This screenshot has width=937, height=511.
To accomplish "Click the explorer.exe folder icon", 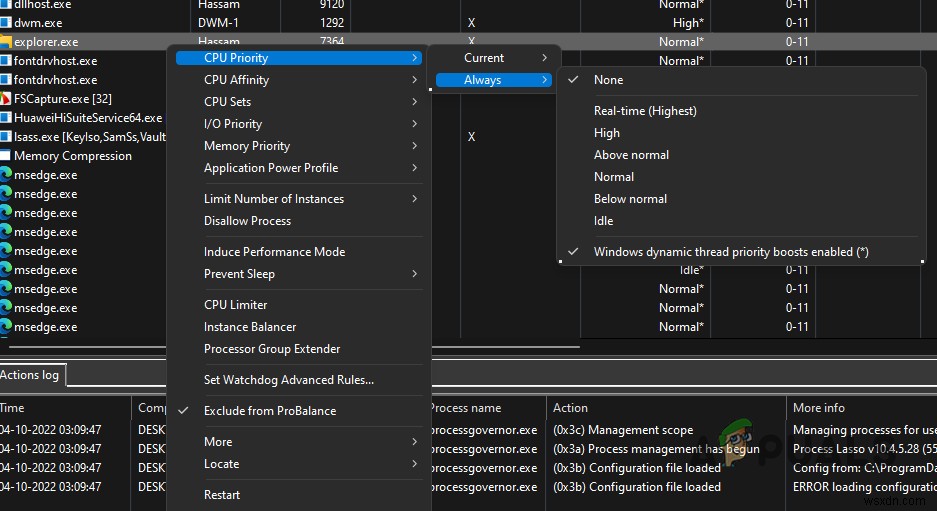I will click(x=5, y=42).
